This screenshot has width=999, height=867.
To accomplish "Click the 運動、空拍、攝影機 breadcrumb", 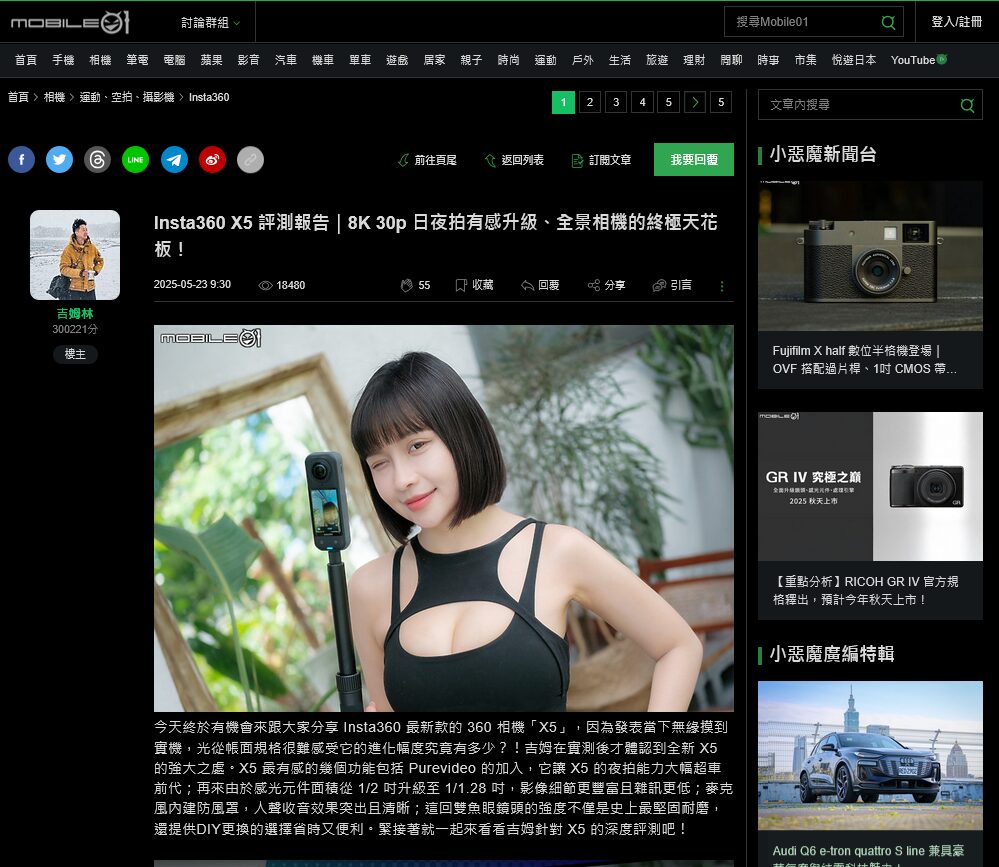I will click(127, 97).
